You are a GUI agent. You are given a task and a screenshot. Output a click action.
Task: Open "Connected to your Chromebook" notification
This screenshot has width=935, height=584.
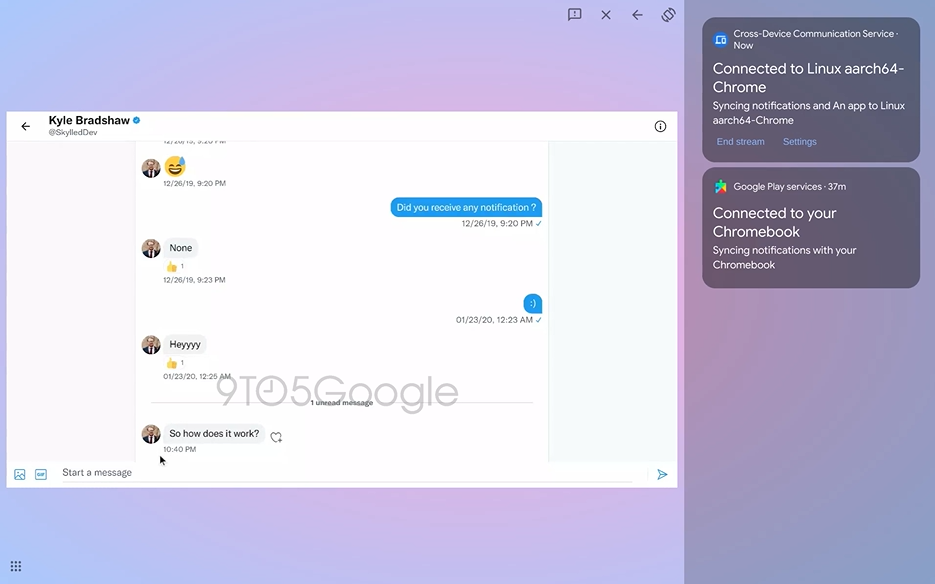tap(811, 228)
